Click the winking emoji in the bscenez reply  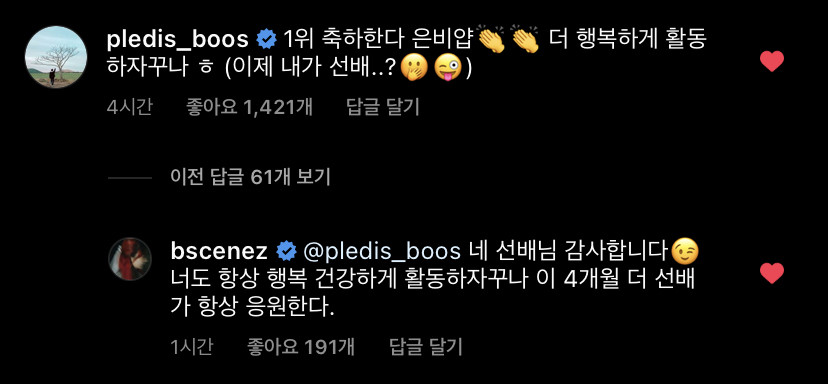click(x=685, y=251)
